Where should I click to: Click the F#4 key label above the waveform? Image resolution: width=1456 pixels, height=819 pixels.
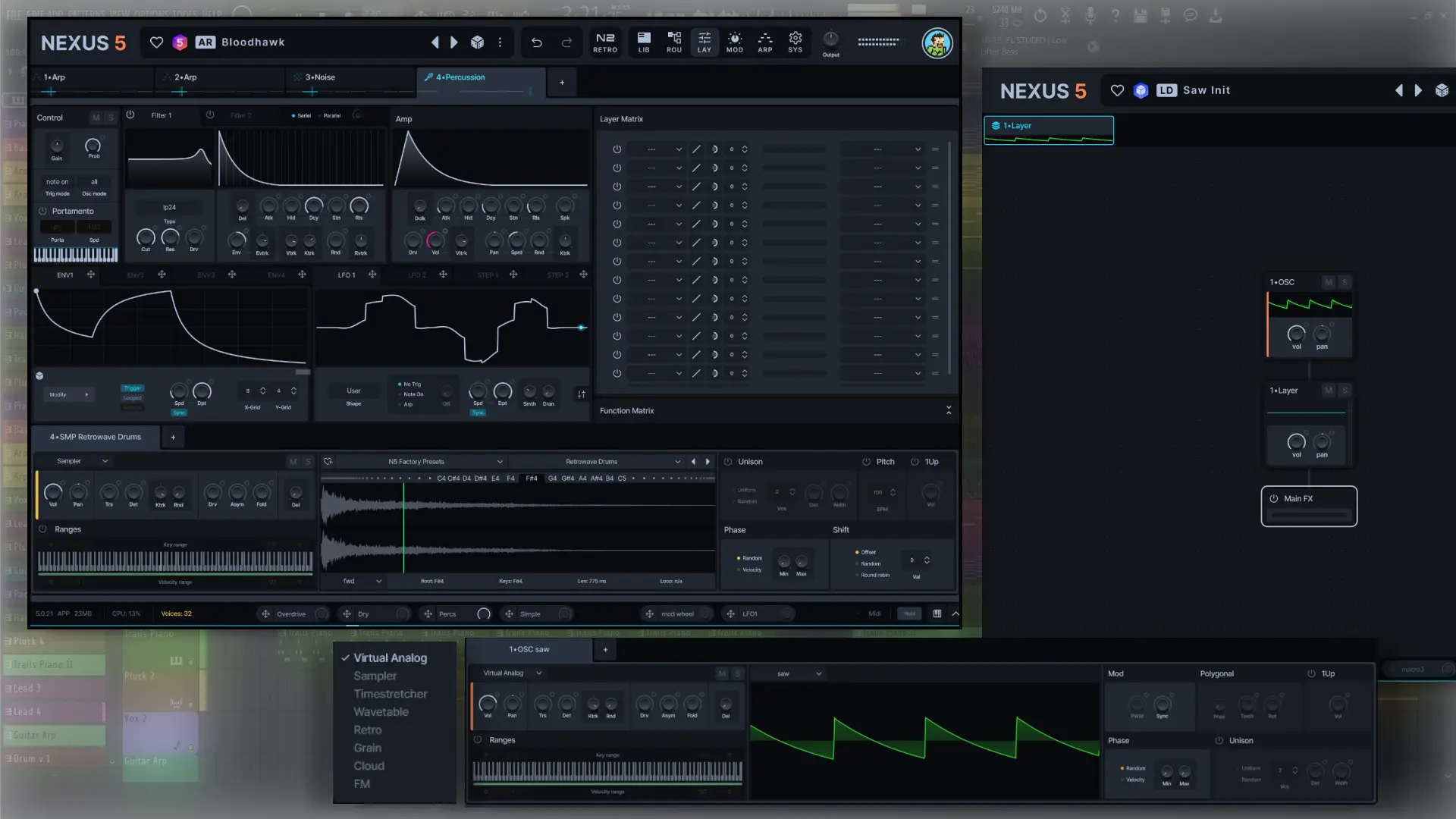(x=532, y=479)
